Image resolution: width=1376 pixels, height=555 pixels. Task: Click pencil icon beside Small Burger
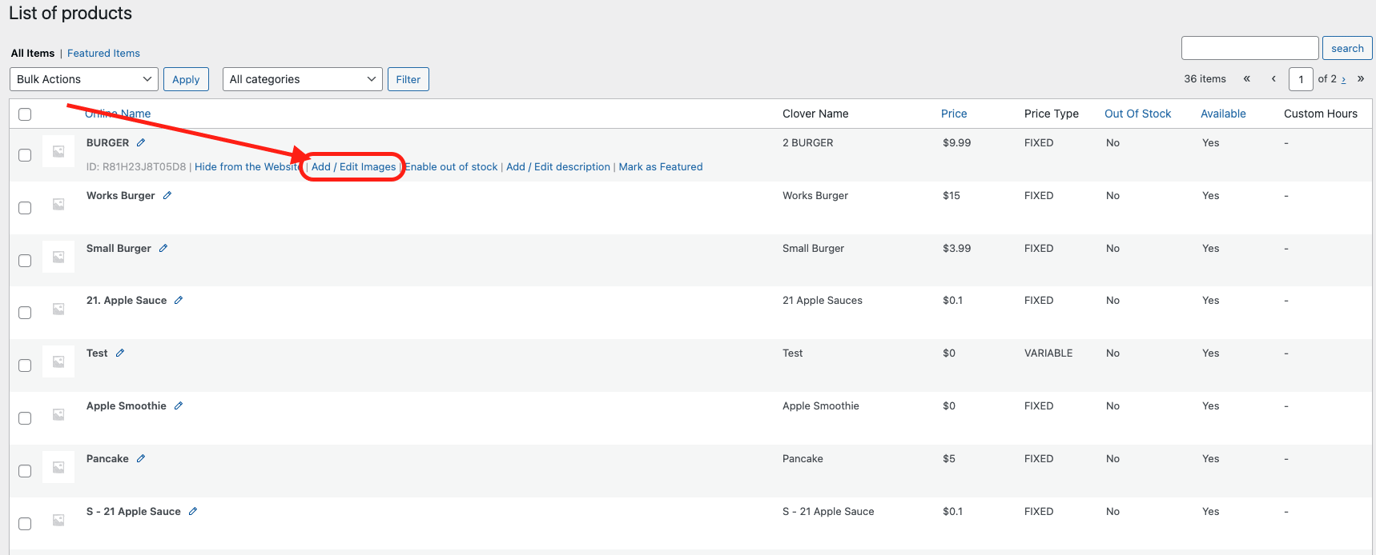(x=163, y=248)
